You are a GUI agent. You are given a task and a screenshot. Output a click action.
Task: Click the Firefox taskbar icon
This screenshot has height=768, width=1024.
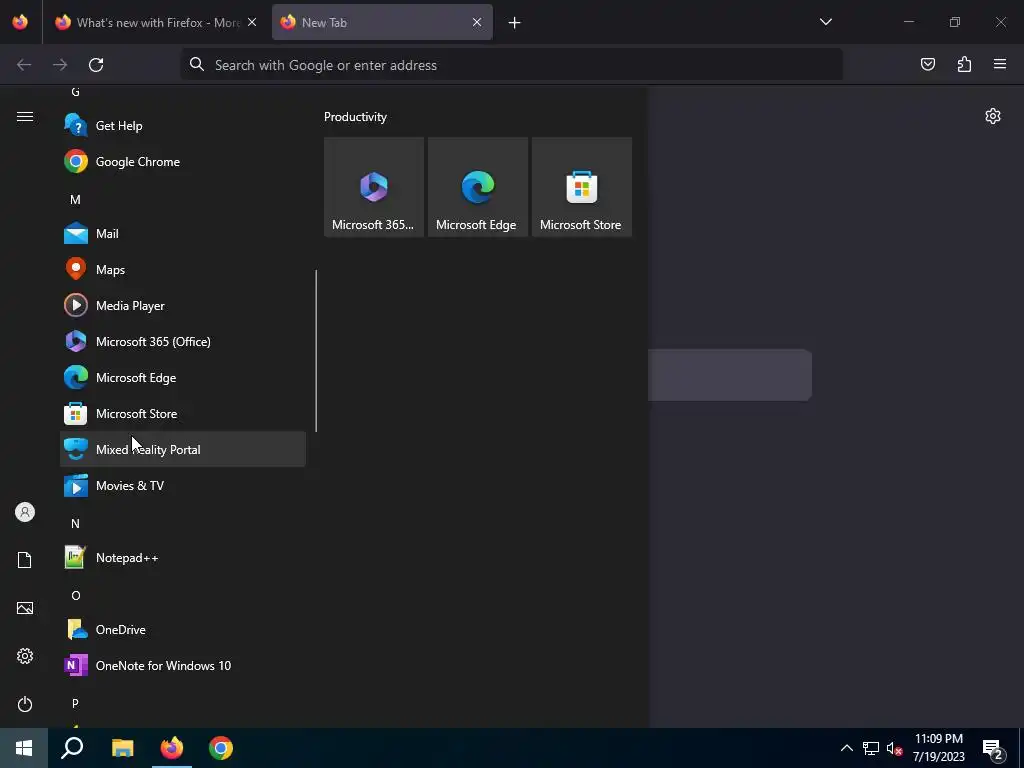[172, 748]
